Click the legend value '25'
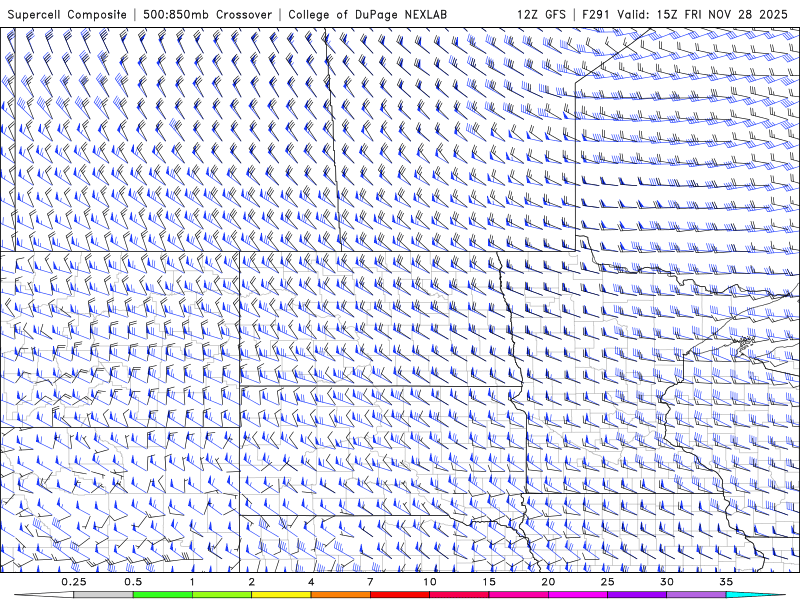Screen dimensions: 800x600 pyautogui.click(x=608, y=582)
